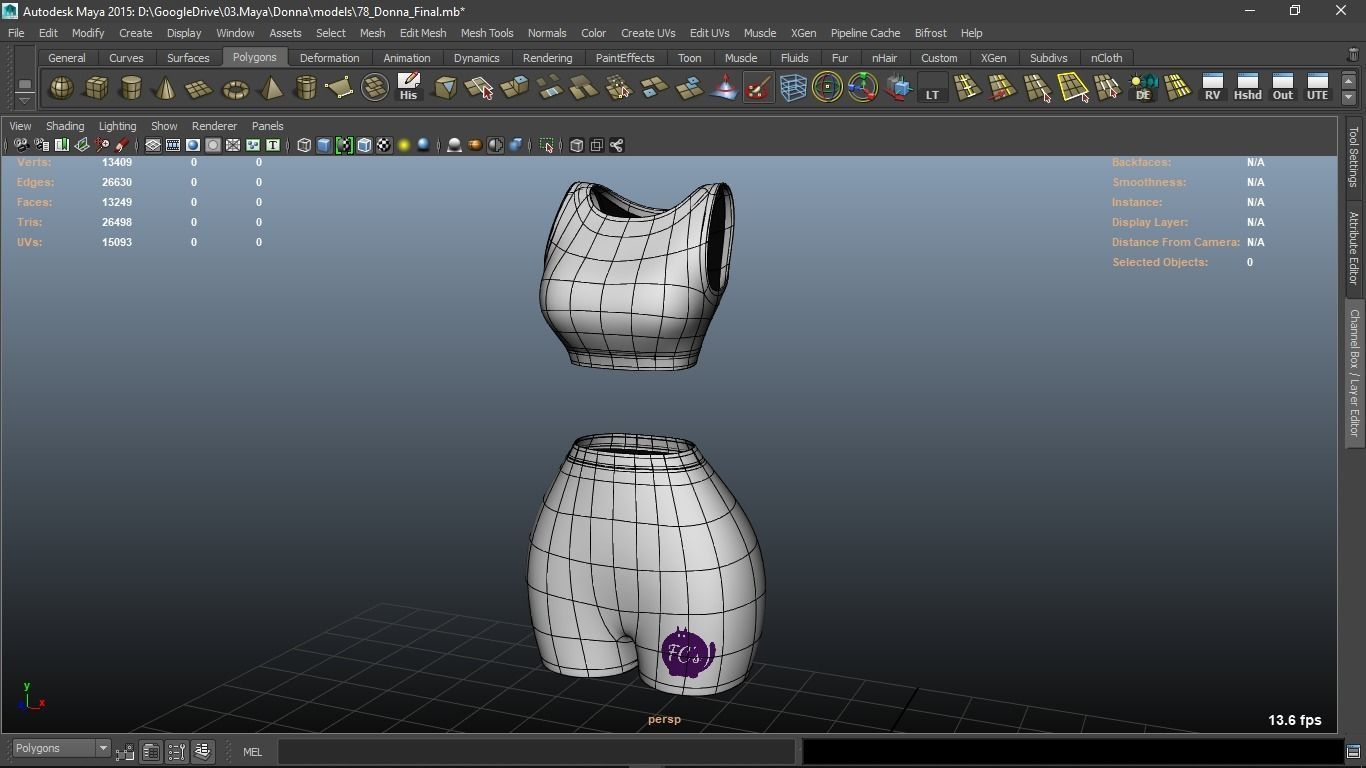Open the panel View menu
Image resolution: width=1366 pixels, height=768 pixels.
(x=20, y=126)
